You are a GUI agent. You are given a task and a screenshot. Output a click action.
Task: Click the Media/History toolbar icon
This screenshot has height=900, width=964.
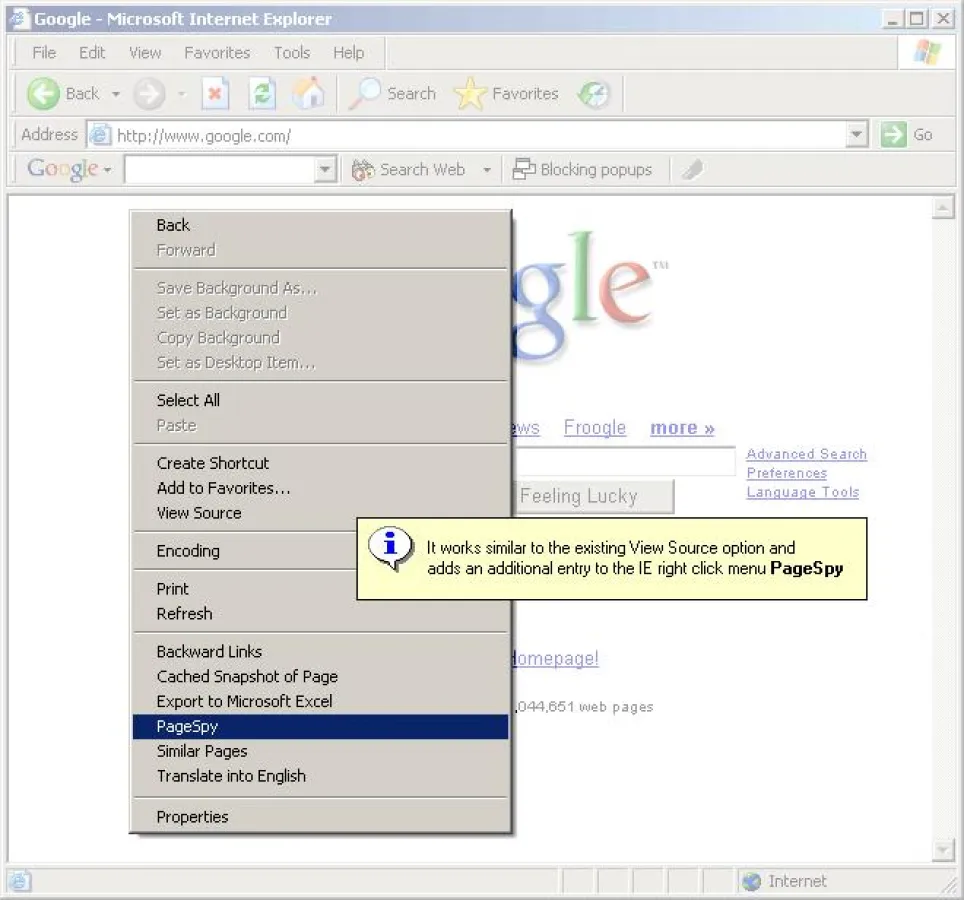[x=594, y=94]
